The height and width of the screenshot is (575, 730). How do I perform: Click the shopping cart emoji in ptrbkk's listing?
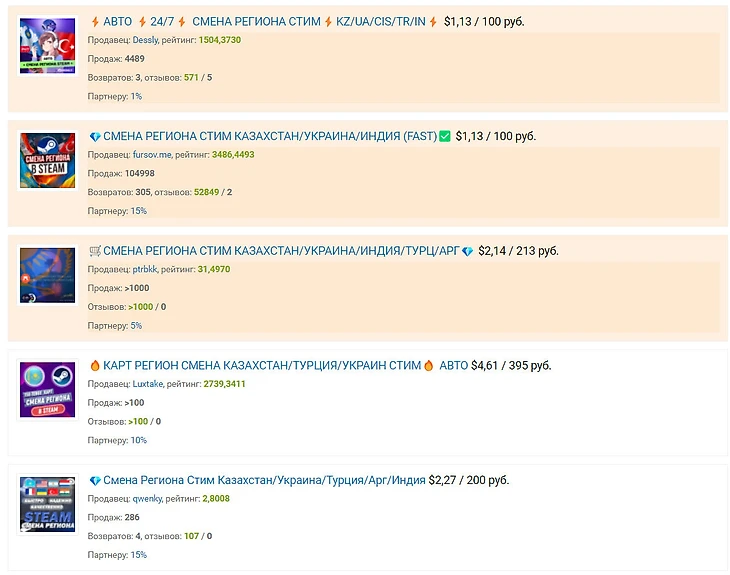(x=95, y=251)
